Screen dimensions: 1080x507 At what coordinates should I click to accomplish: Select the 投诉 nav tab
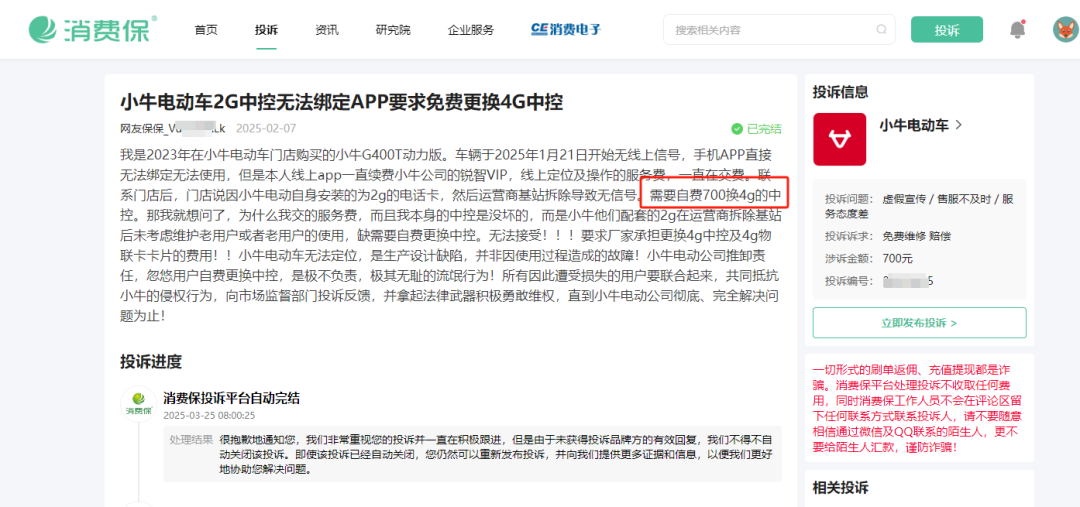tap(266, 30)
